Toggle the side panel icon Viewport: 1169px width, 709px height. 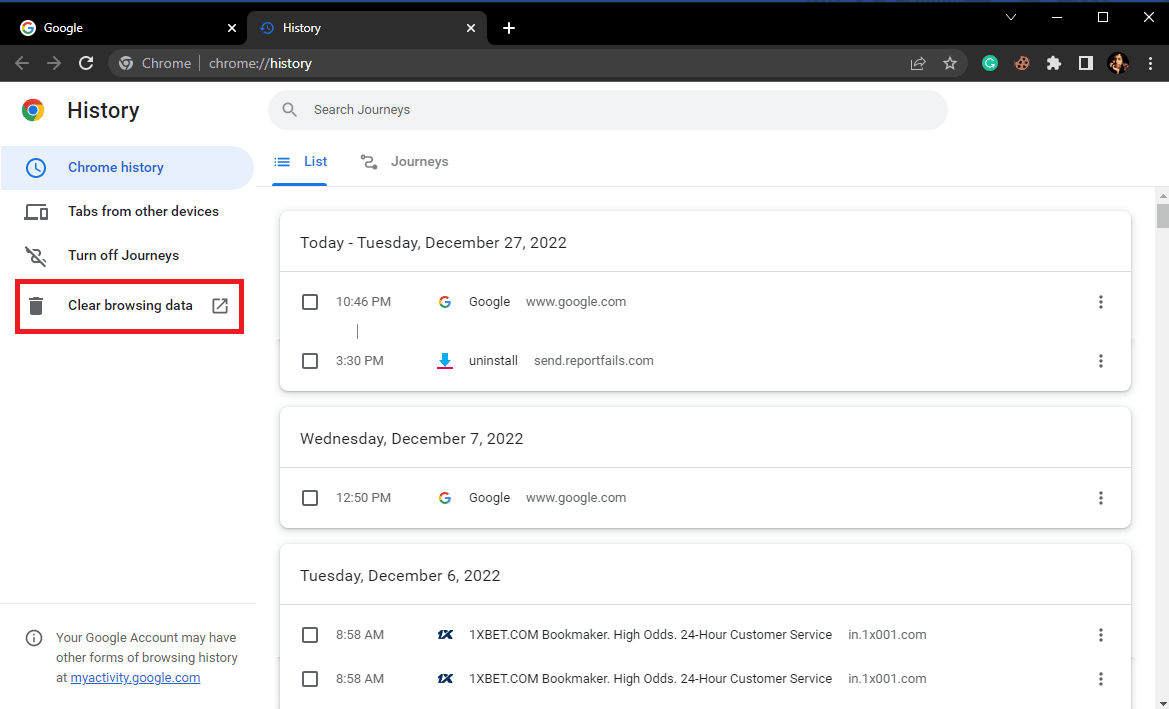(x=1086, y=63)
